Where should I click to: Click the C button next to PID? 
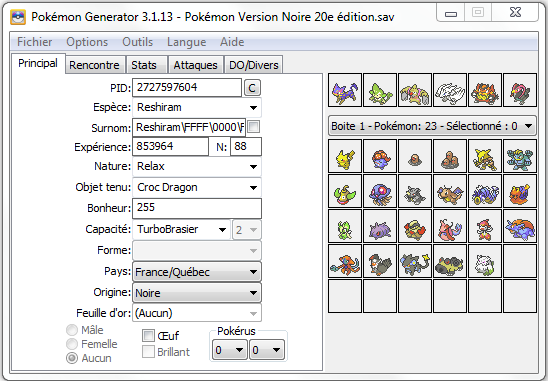point(252,88)
